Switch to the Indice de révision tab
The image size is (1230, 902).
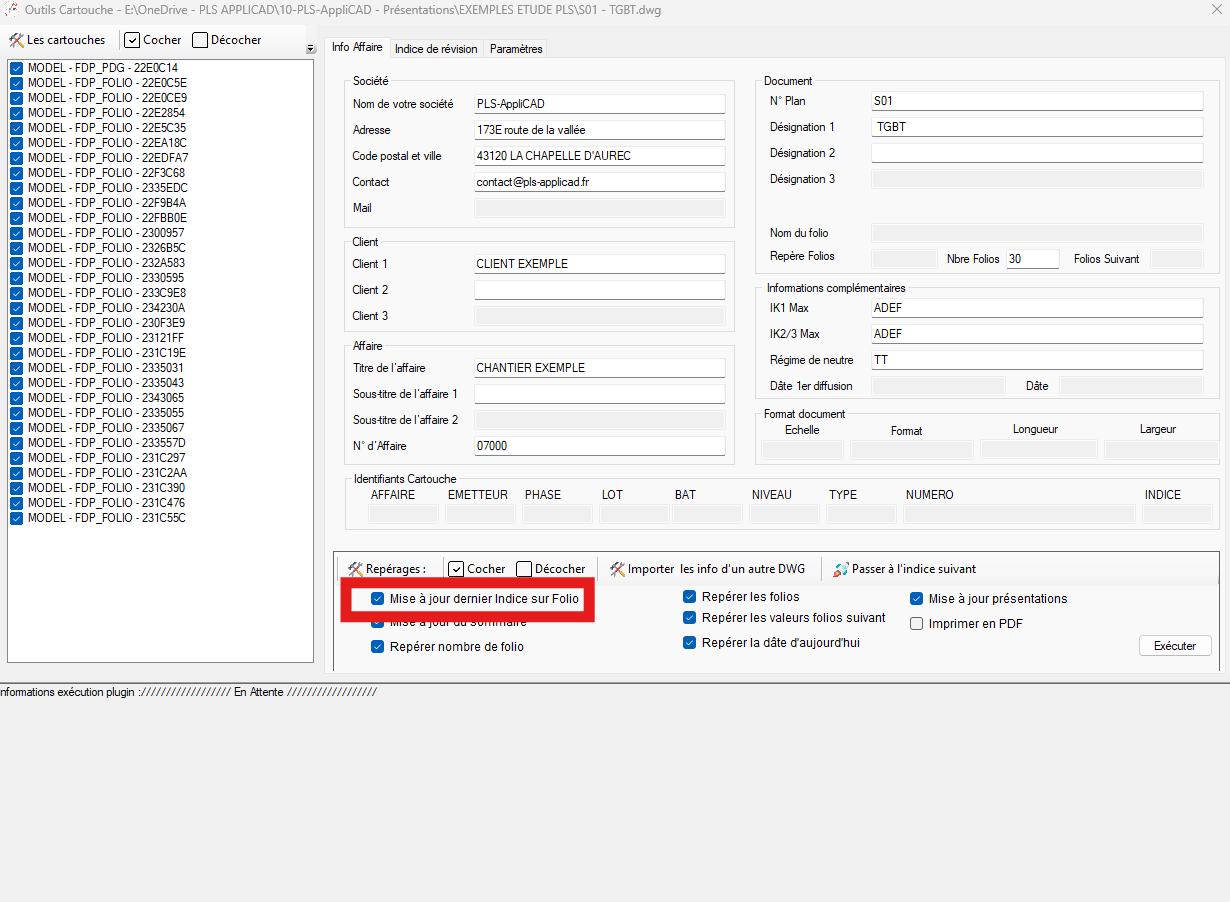436,48
